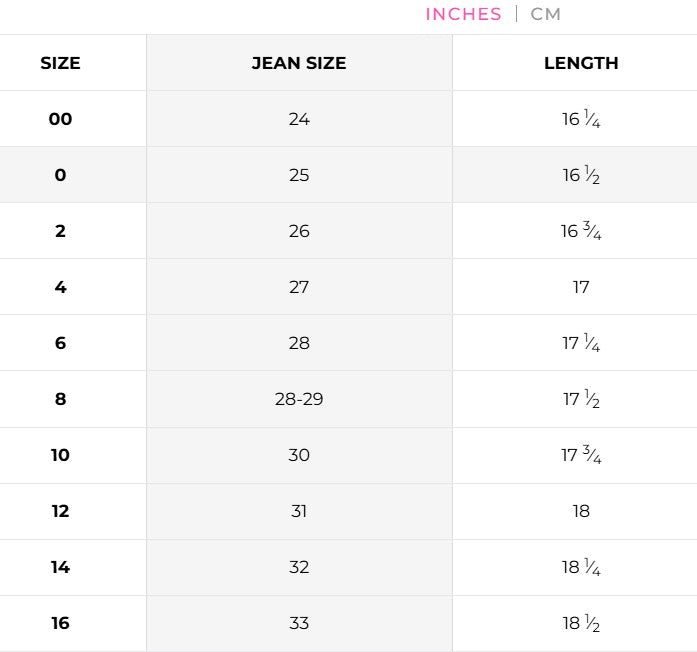Viewport: 697px width, 652px height.
Task: Select the size 10 row label
Action: pyautogui.click(x=60, y=455)
